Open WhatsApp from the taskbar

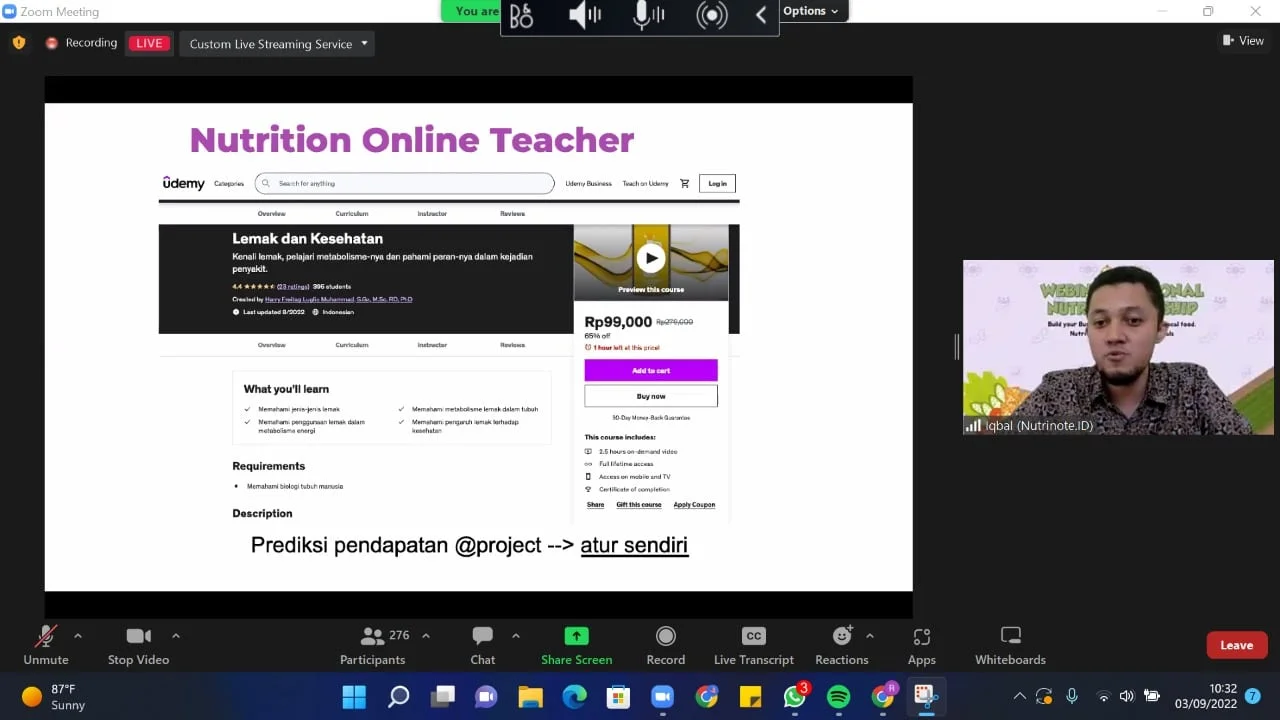point(795,696)
